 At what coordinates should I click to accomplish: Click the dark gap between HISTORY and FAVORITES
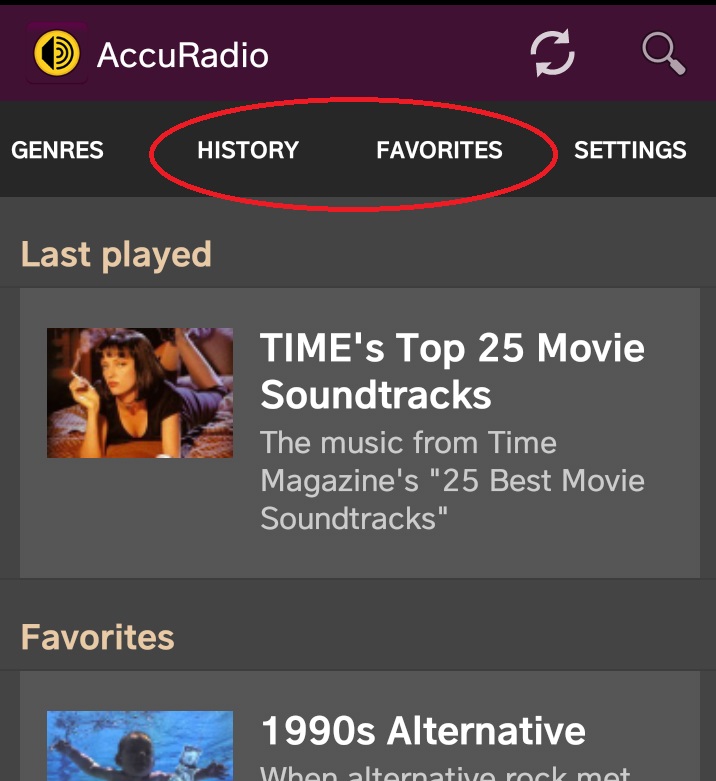tap(338, 150)
